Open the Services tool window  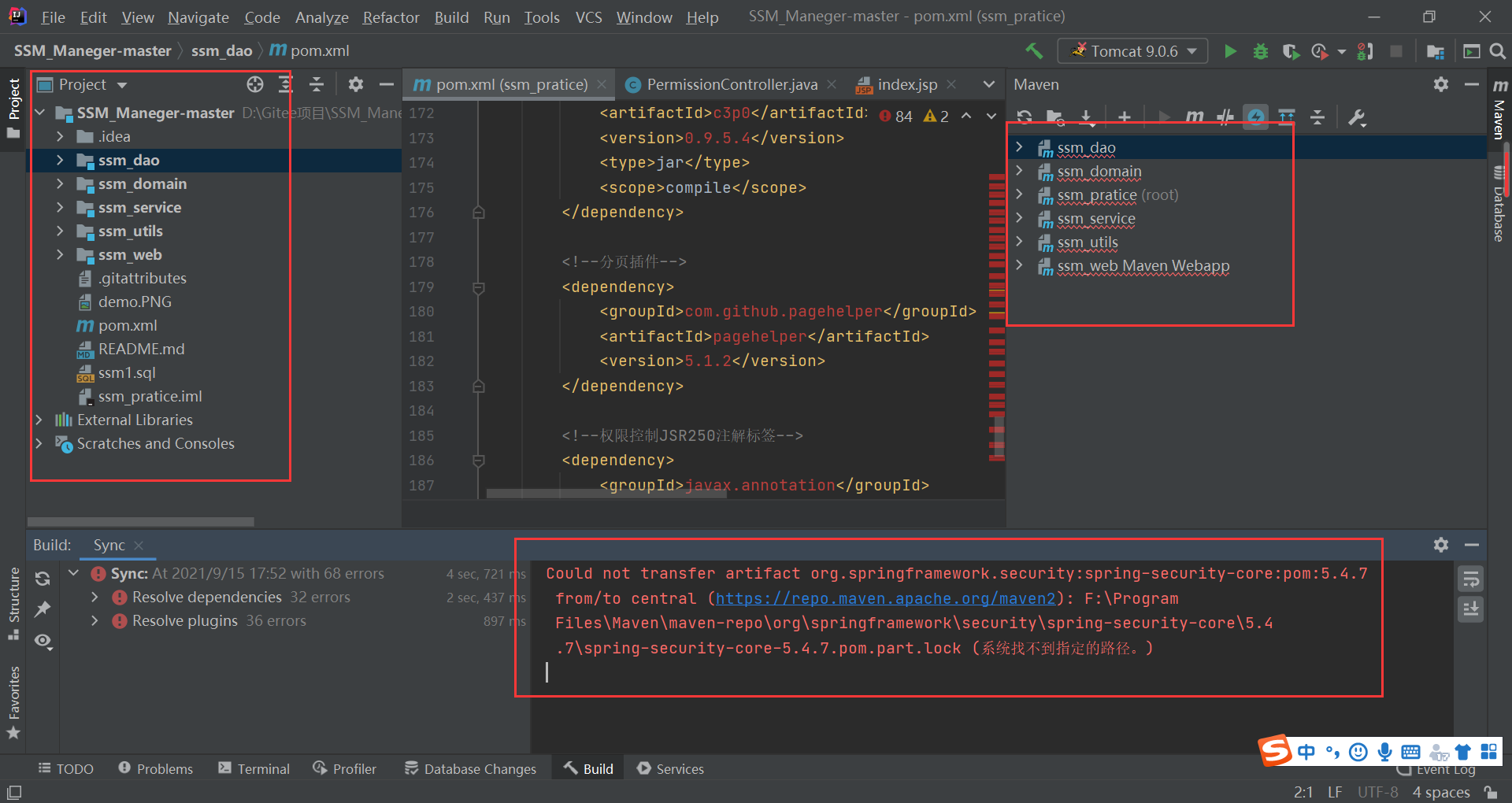(670, 769)
